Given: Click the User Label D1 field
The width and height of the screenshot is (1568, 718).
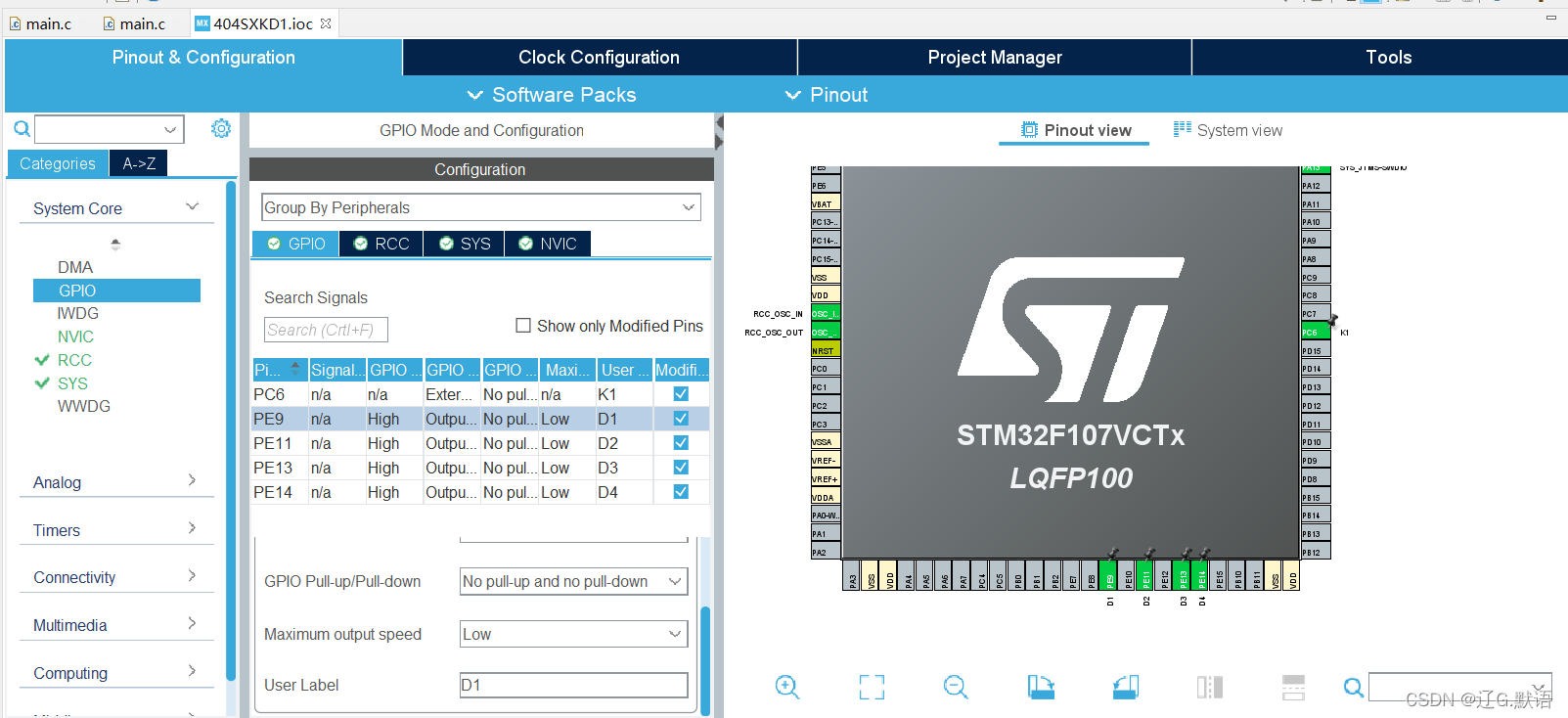Looking at the screenshot, I should (574, 685).
